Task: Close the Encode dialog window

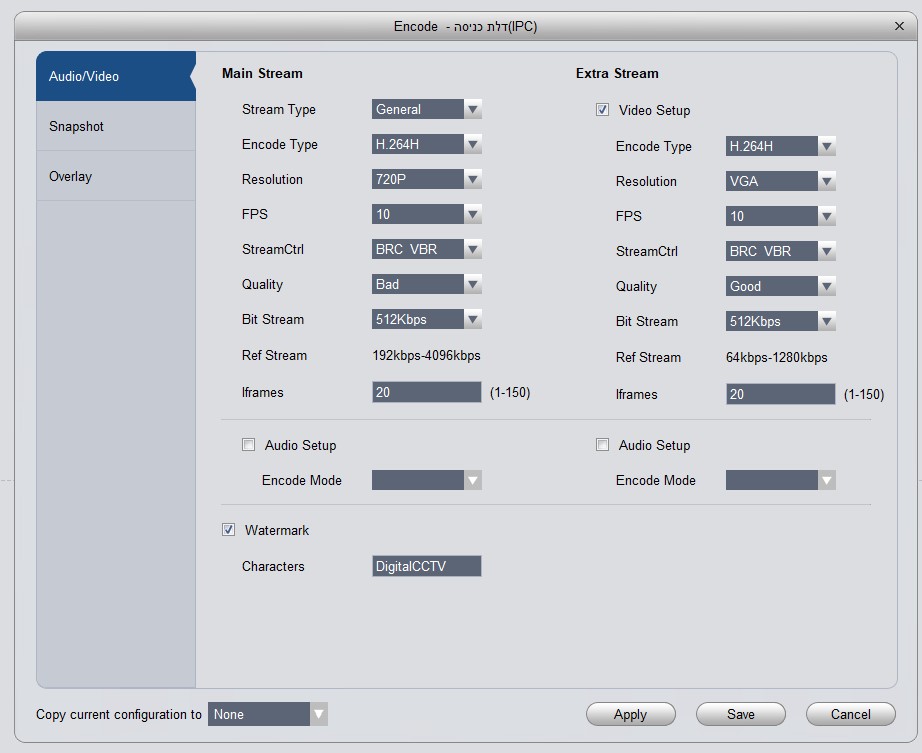Action: pos(898,26)
